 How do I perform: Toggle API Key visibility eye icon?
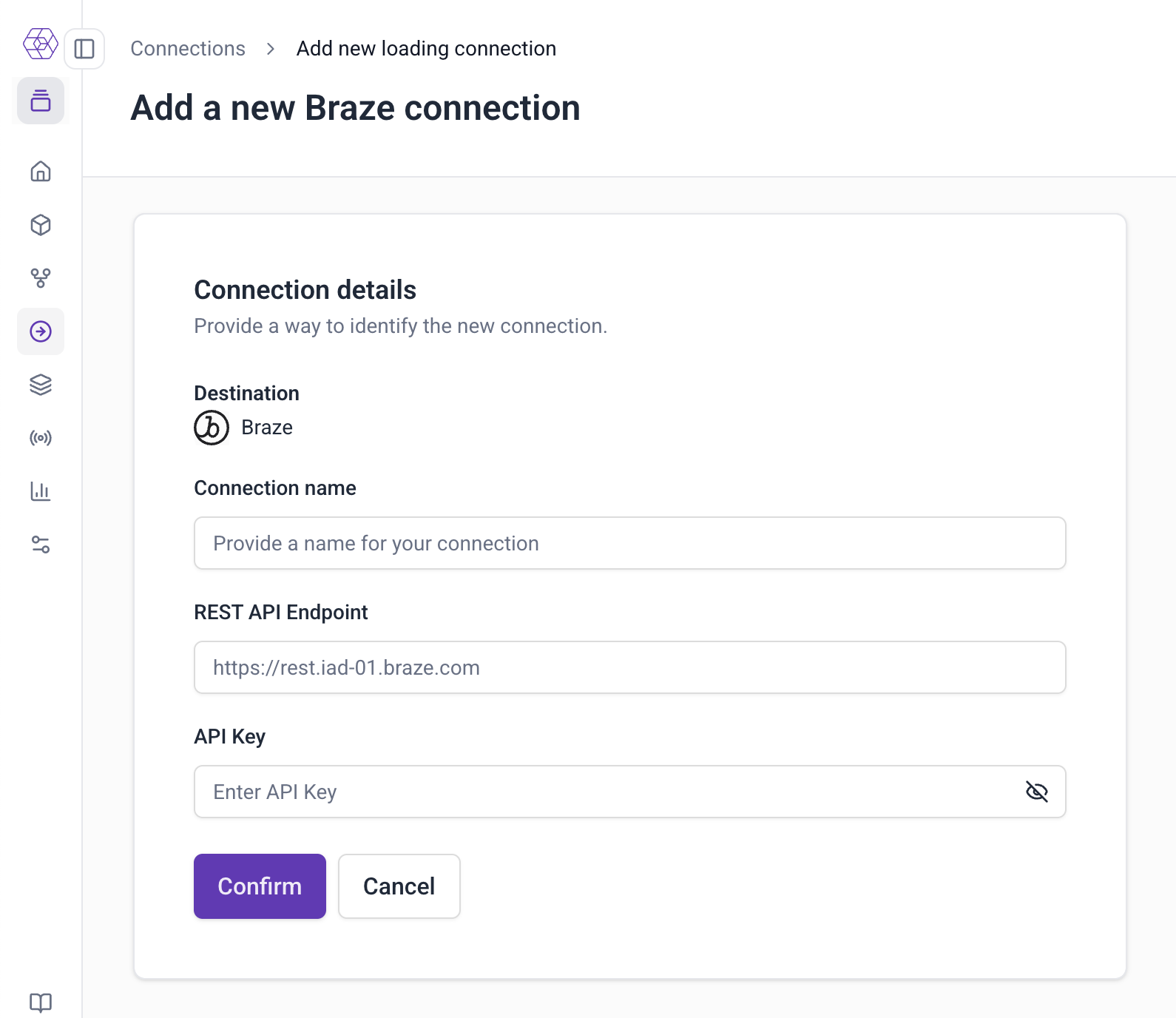click(x=1036, y=792)
